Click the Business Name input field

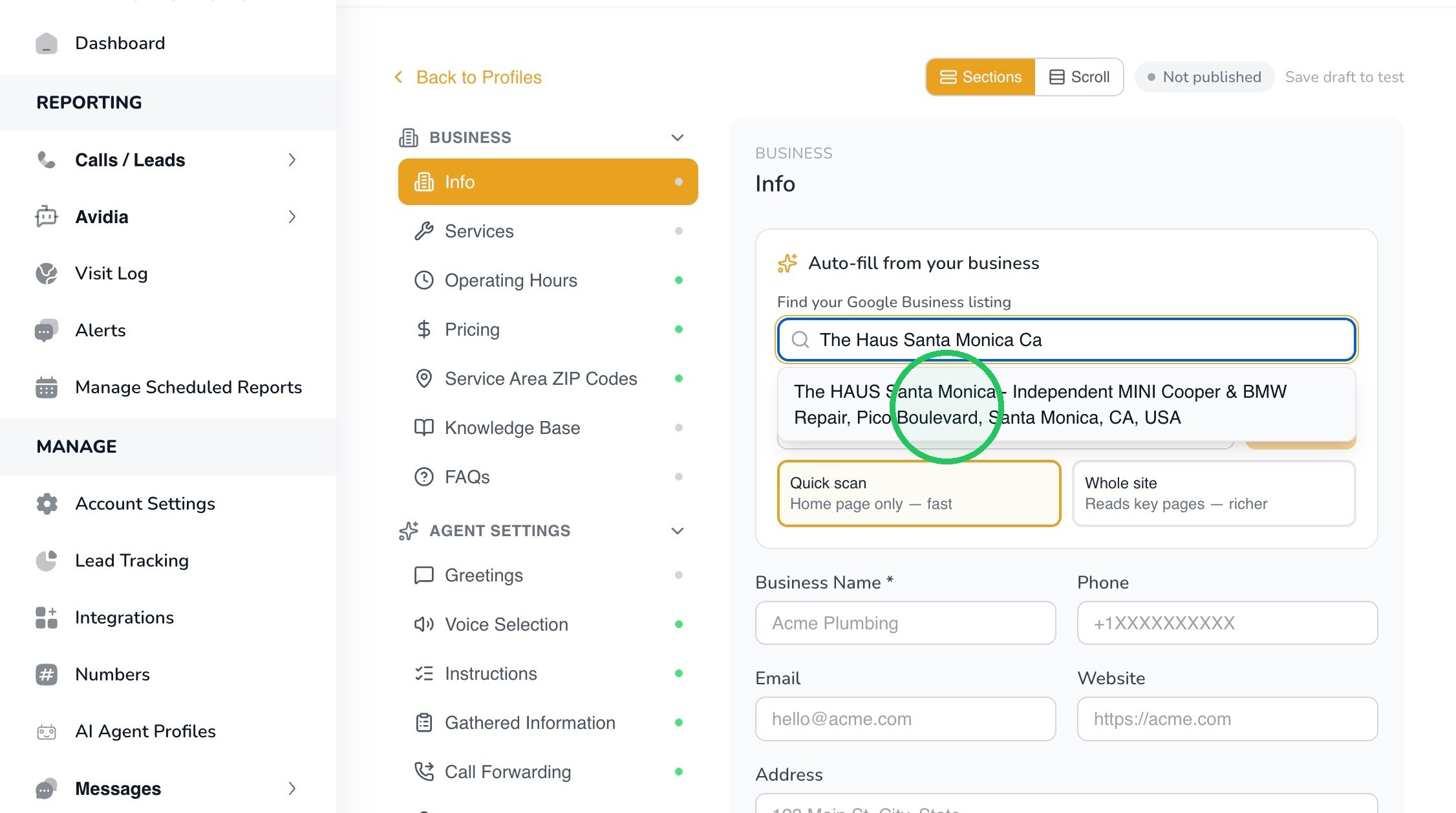tap(905, 623)
